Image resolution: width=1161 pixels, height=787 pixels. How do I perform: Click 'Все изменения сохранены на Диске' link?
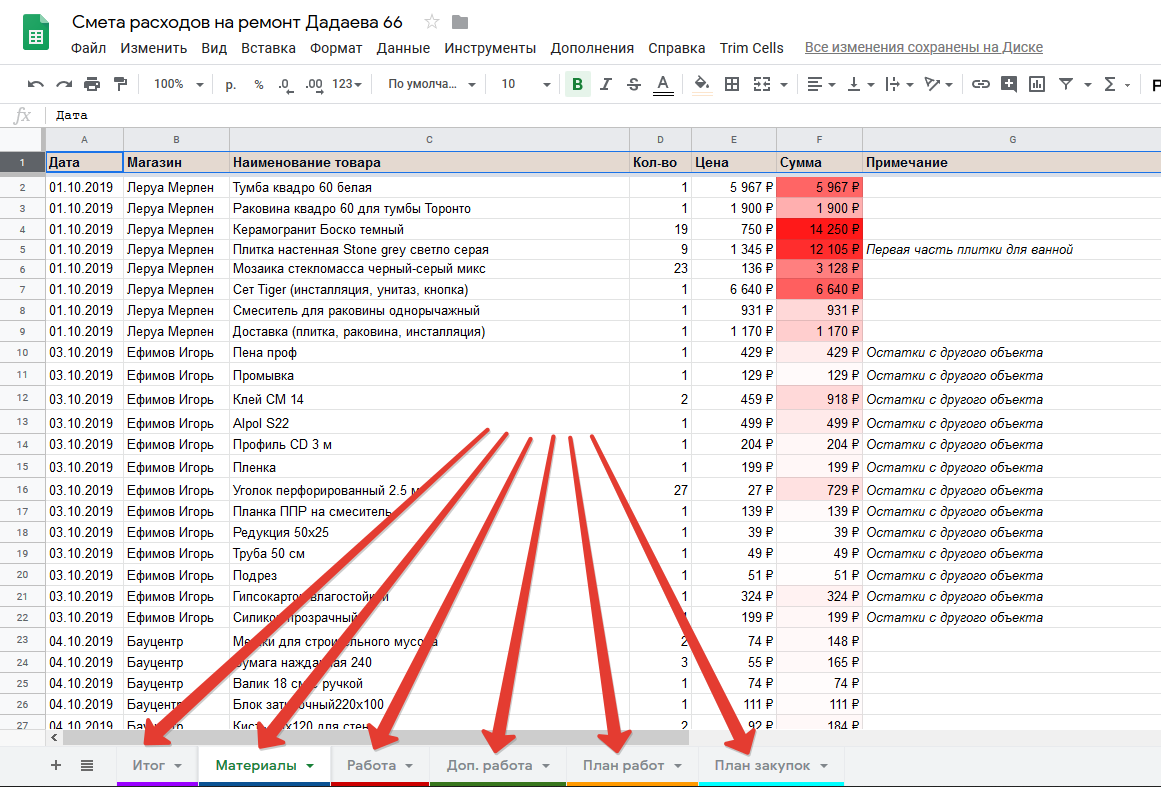923,47
